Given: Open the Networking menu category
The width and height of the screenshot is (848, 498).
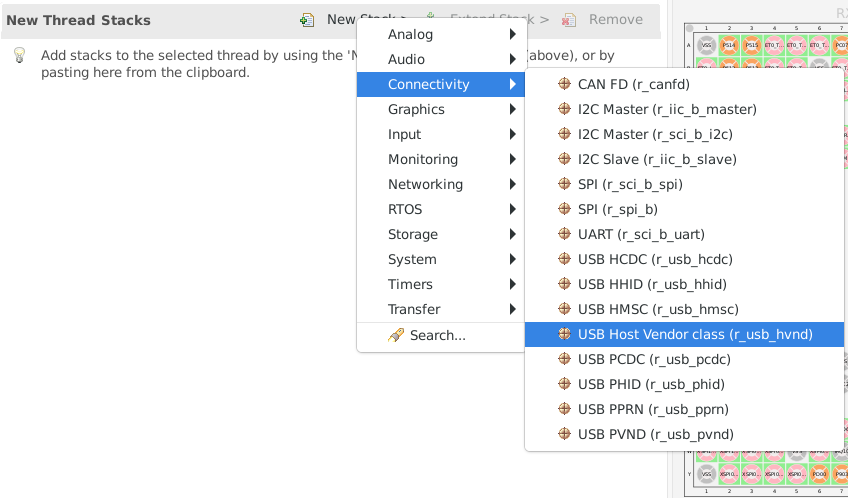Looking at the screenshot, I should click(441, 184).
